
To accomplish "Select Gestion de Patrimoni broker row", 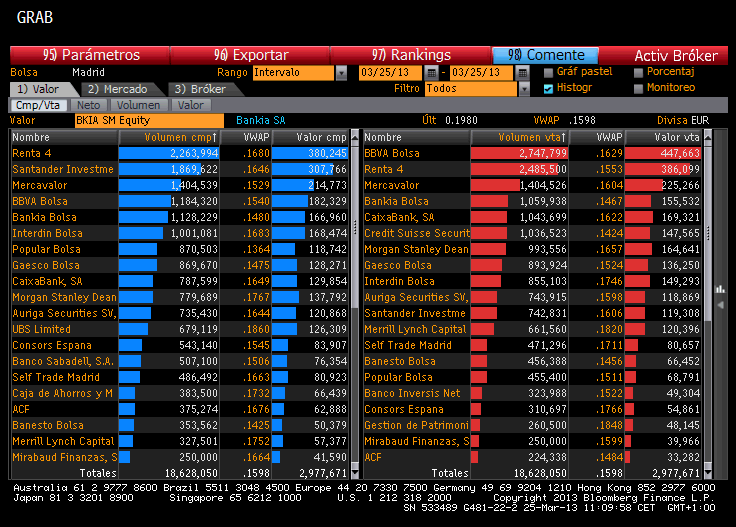I will 532,425.
